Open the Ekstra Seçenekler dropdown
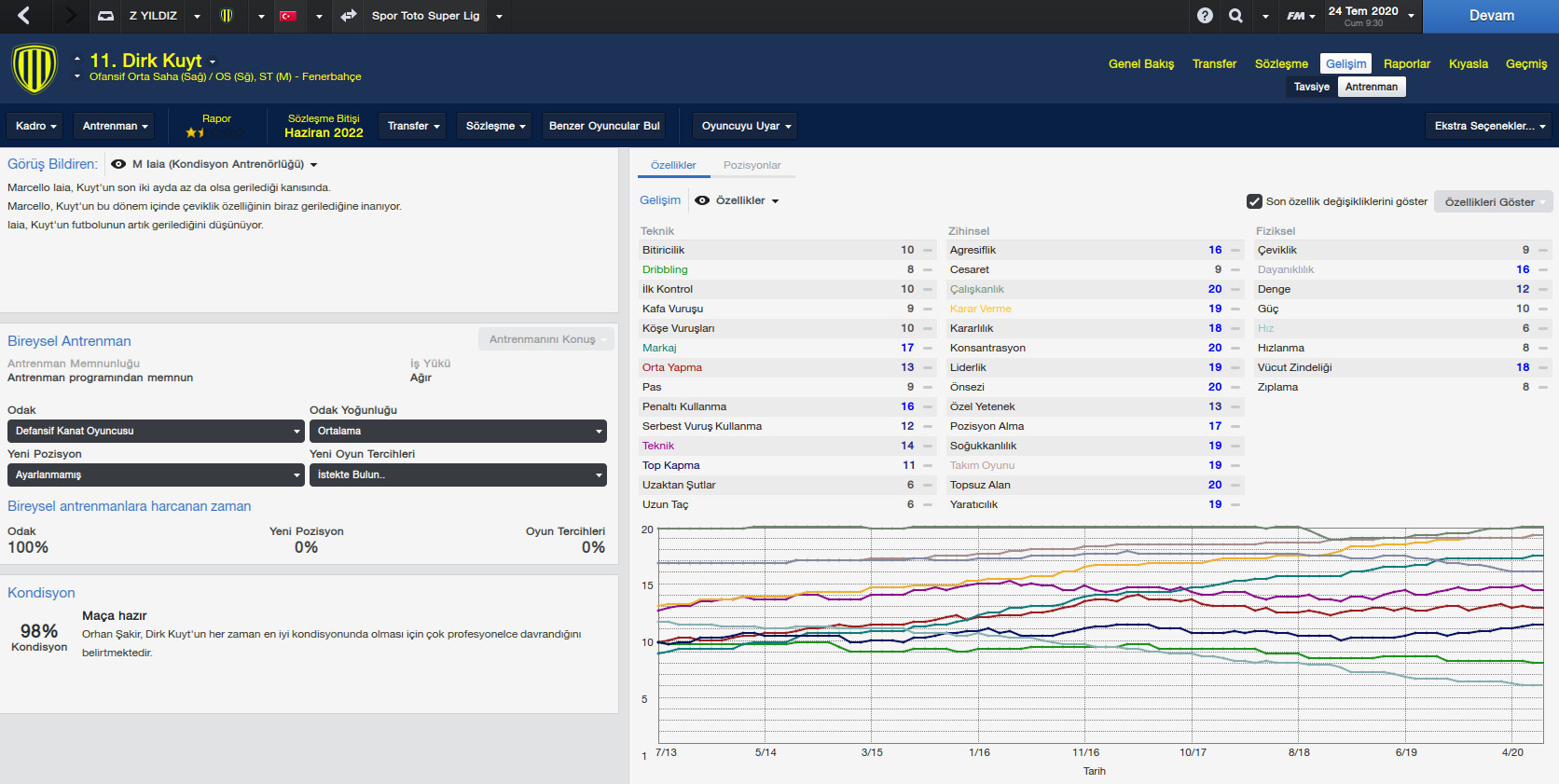The image size is (1559, 784). point(1489,126)
